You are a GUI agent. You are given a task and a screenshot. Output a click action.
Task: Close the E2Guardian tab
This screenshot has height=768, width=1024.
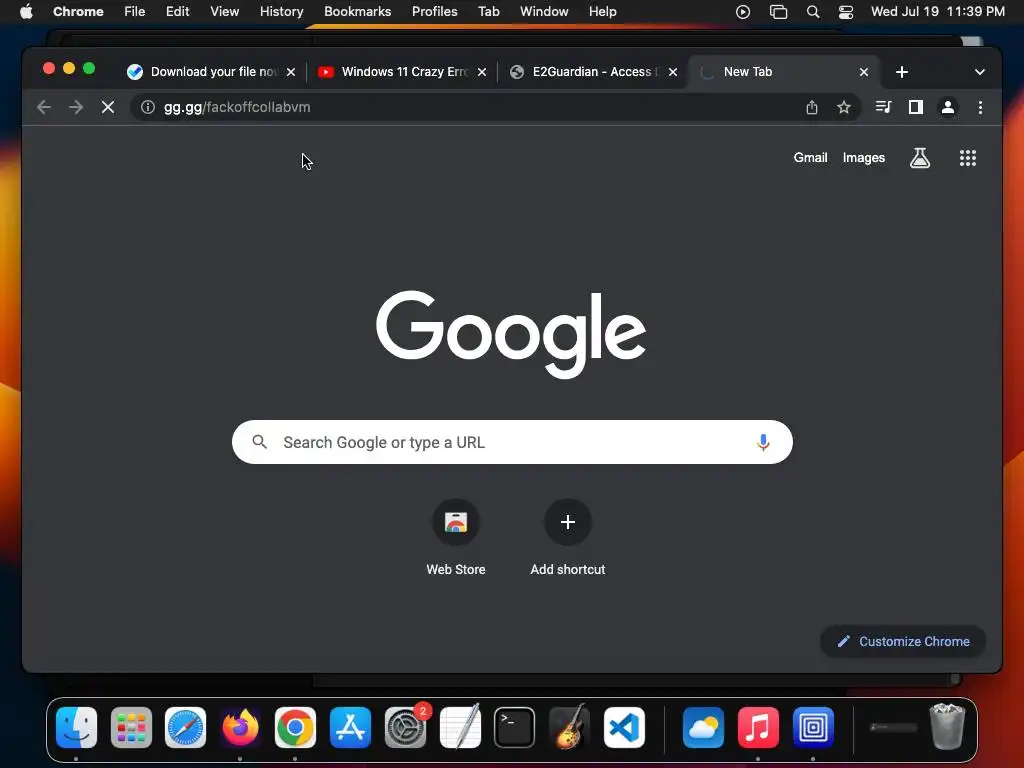click(673, 72)
